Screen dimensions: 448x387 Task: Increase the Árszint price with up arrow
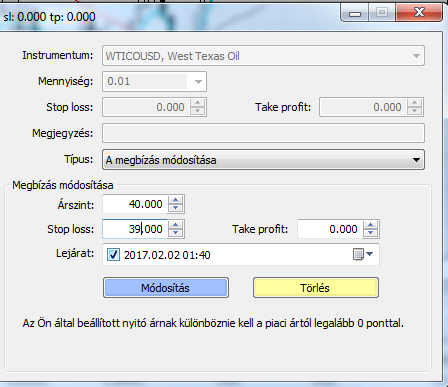(176, 200)
